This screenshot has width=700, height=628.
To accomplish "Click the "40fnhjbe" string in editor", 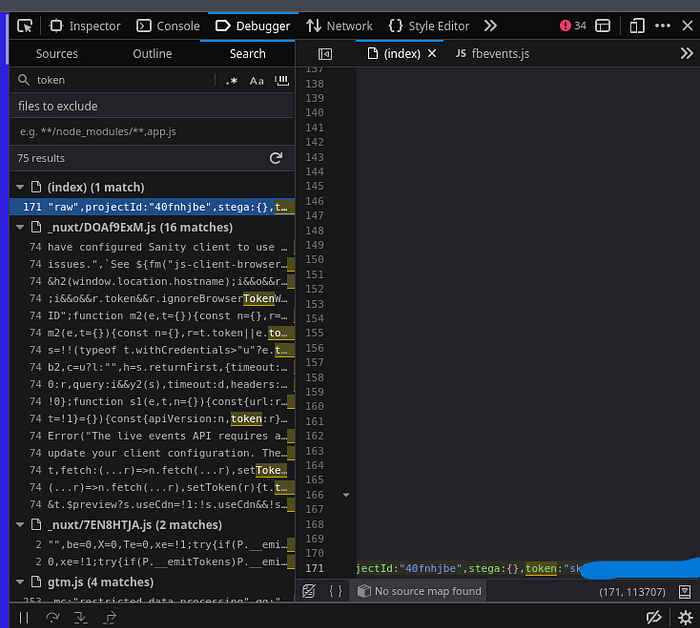I will coord(430,569).
